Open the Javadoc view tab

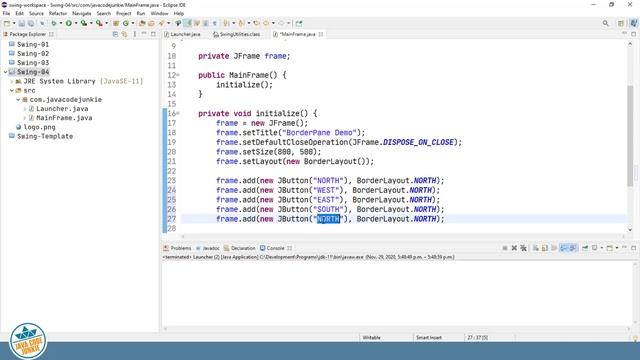[x=208, y=248]
